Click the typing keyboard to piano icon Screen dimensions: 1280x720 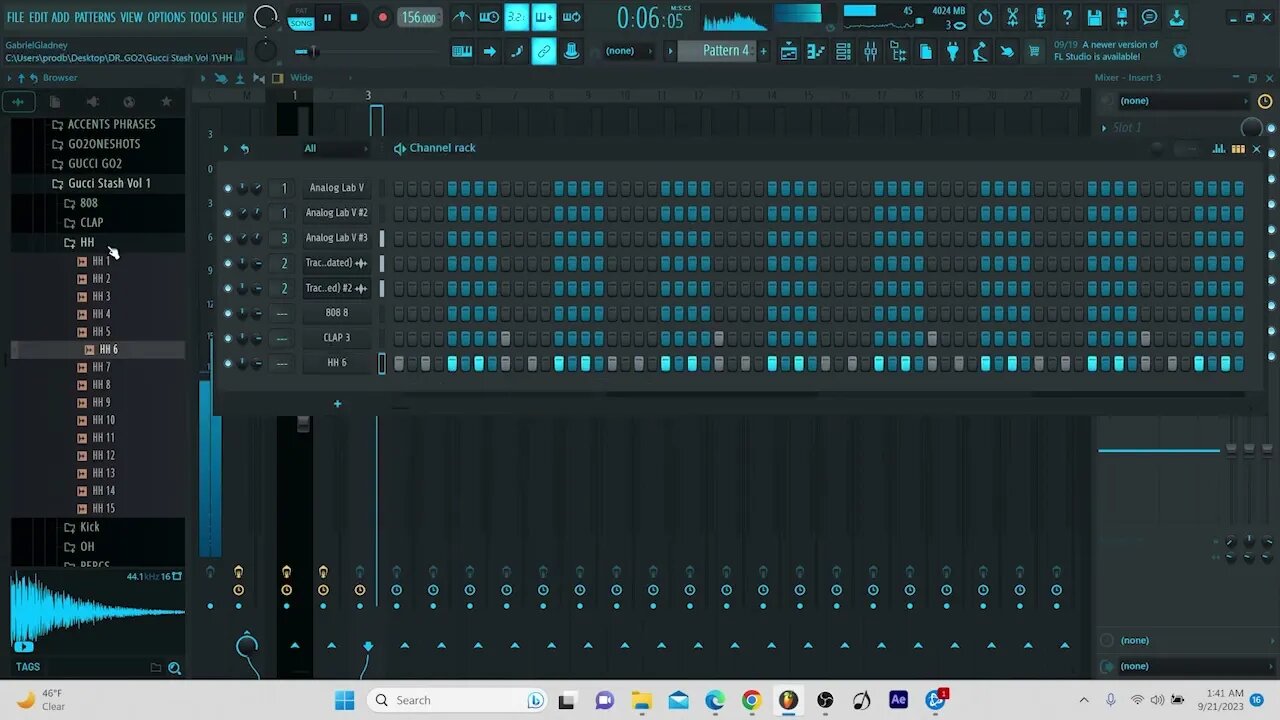pos(462,51)
